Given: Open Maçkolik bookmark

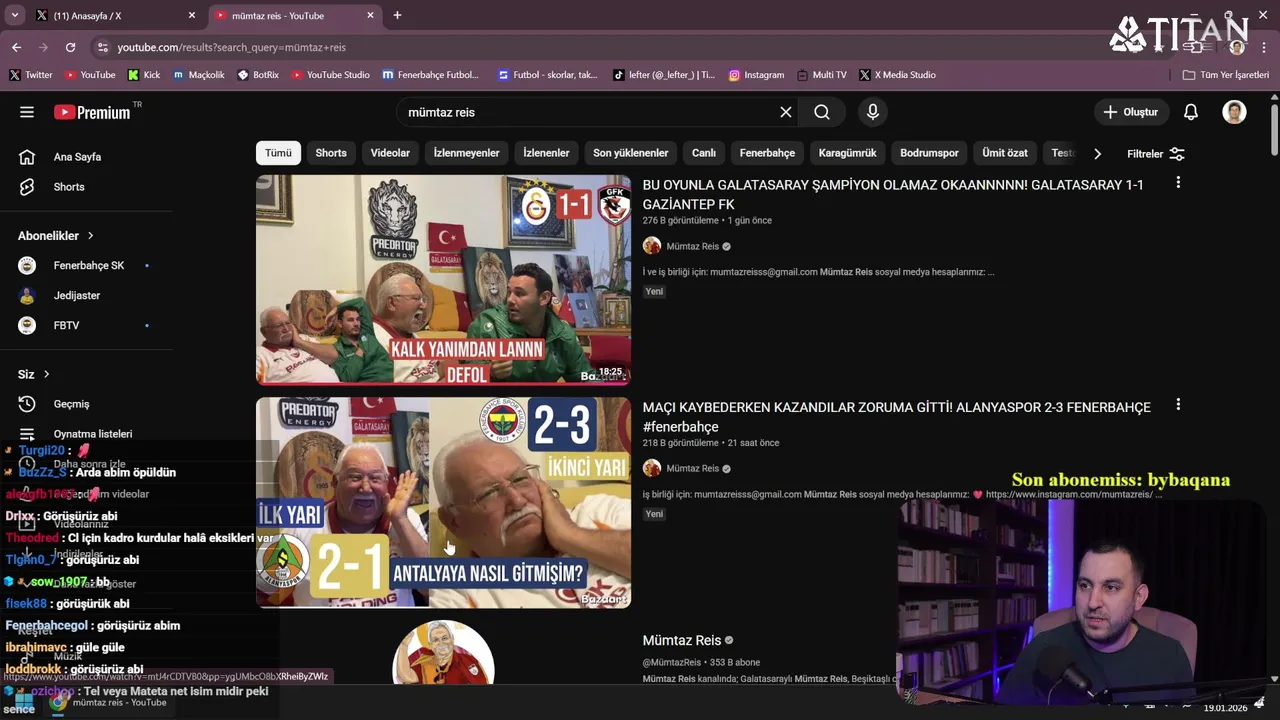Looking at the screenshot, I should [x=199, y=75].
